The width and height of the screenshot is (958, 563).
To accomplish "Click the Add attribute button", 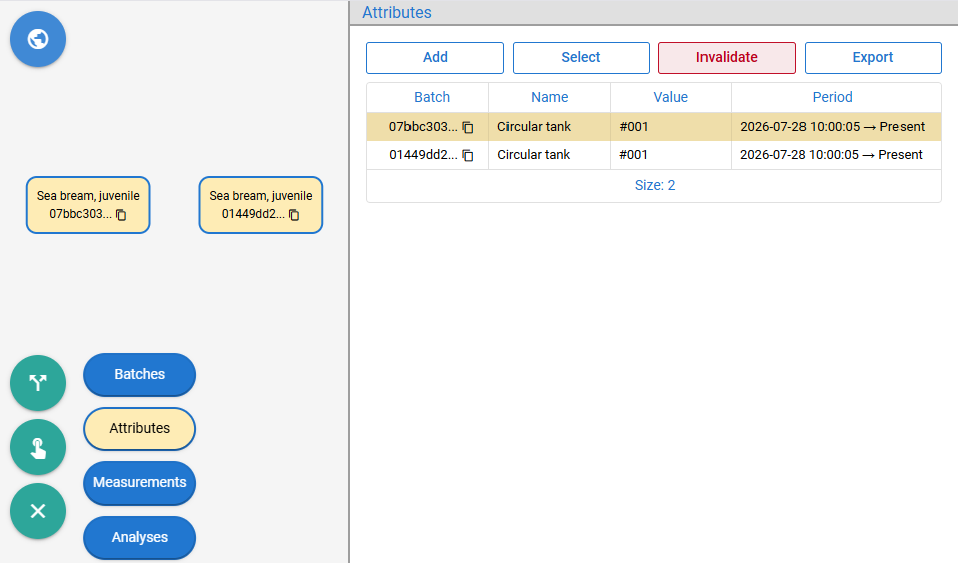I will [x=435, y=57].
